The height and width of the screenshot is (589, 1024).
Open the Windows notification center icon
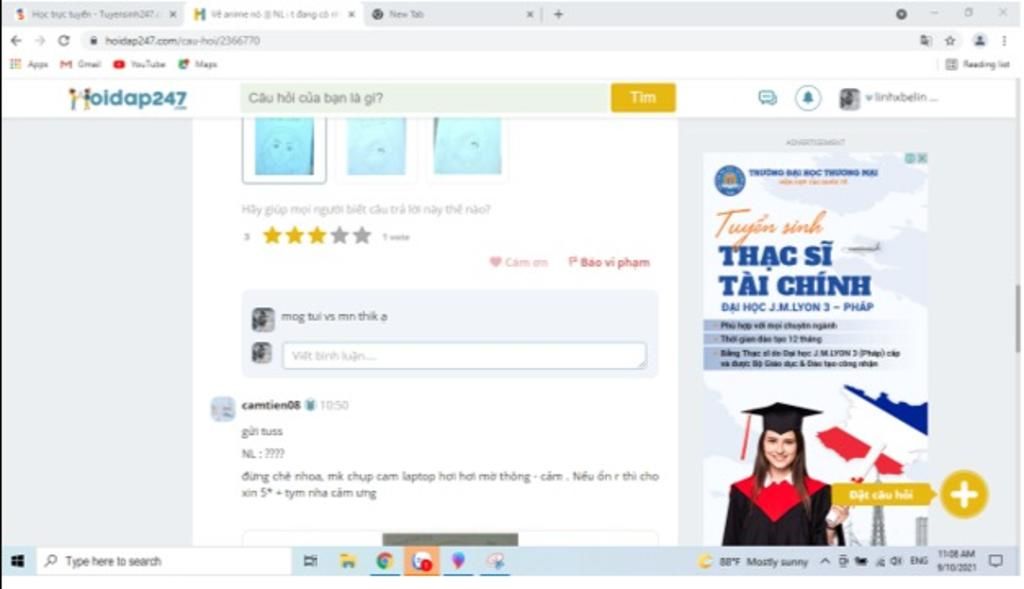[x=996, y=561]
